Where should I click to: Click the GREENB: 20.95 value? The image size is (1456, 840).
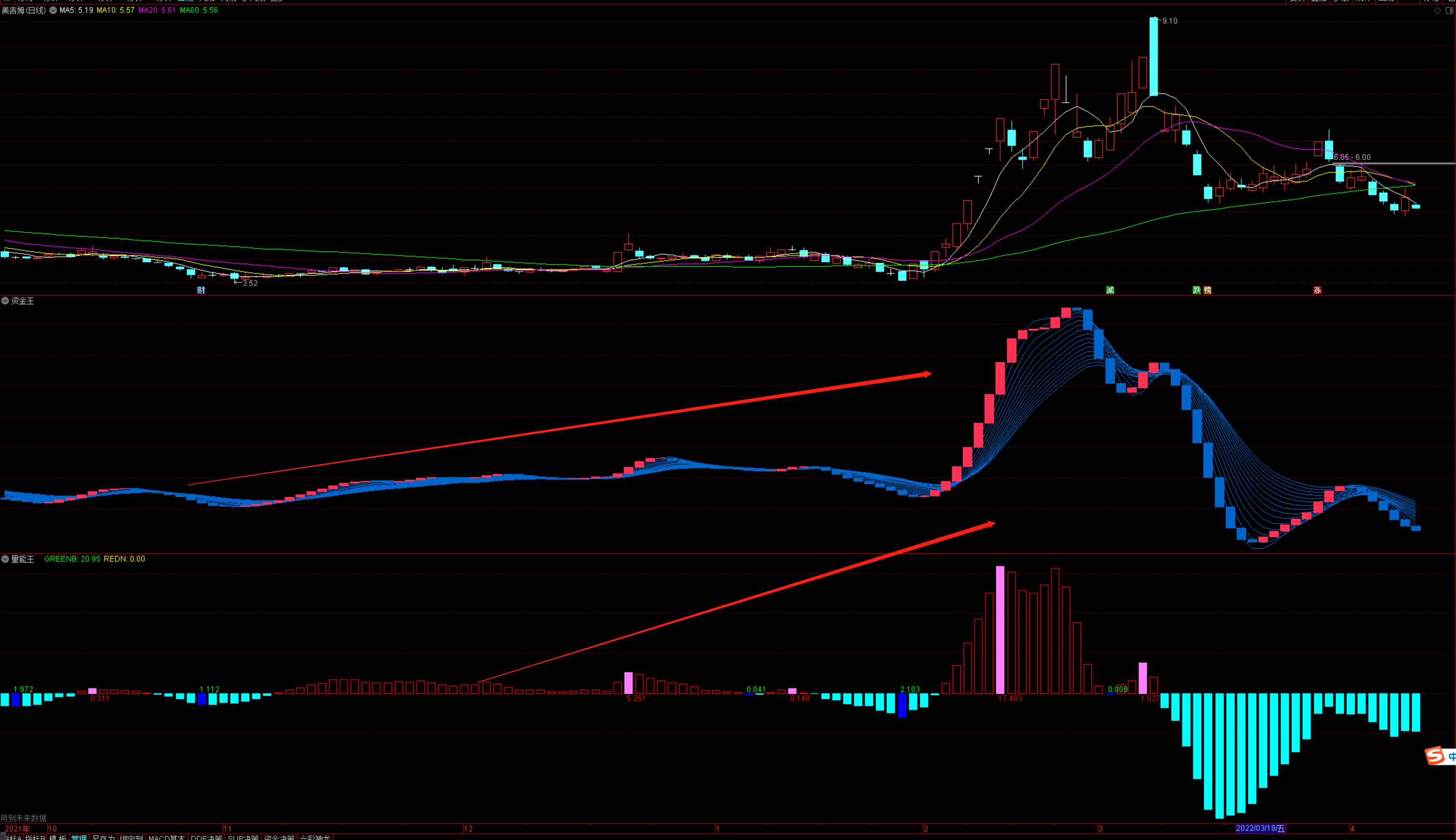72,559
